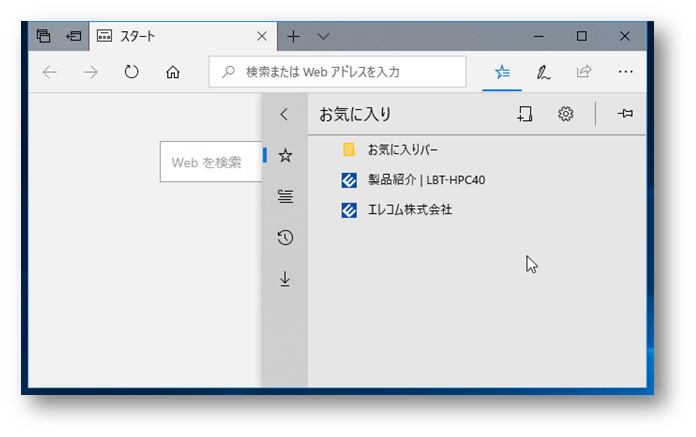Image resolution: width=696 pixels, height=437 pixels.
Task: Minimize the Edge window
Action: click(x=538, y=36)
